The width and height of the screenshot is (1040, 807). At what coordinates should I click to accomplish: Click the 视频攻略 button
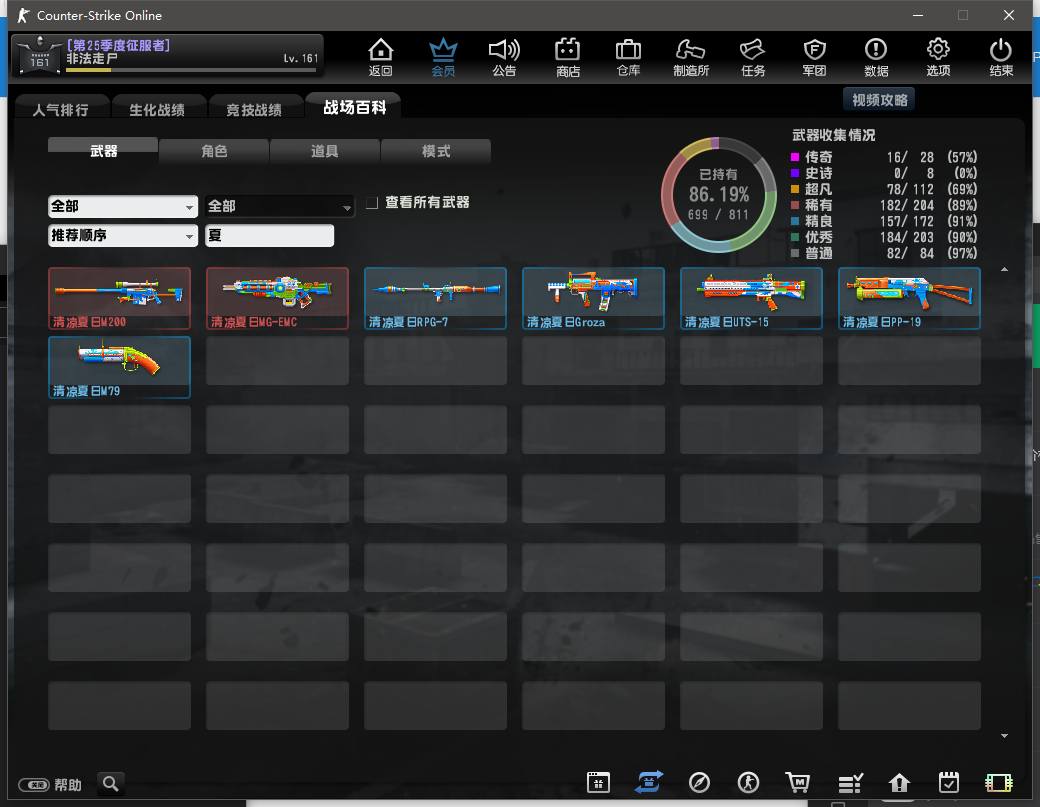(879, 99)
